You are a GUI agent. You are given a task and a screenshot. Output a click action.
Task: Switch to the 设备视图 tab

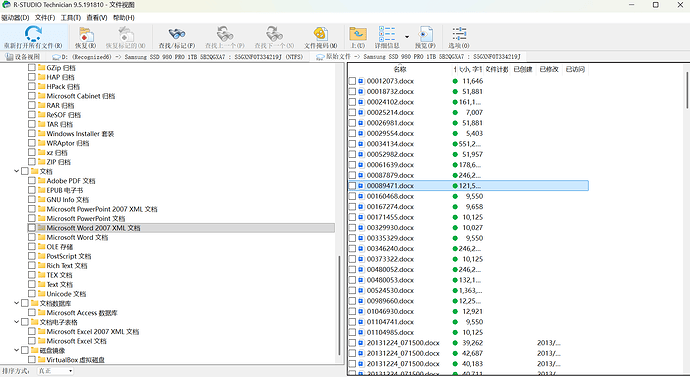pos(23,57)
